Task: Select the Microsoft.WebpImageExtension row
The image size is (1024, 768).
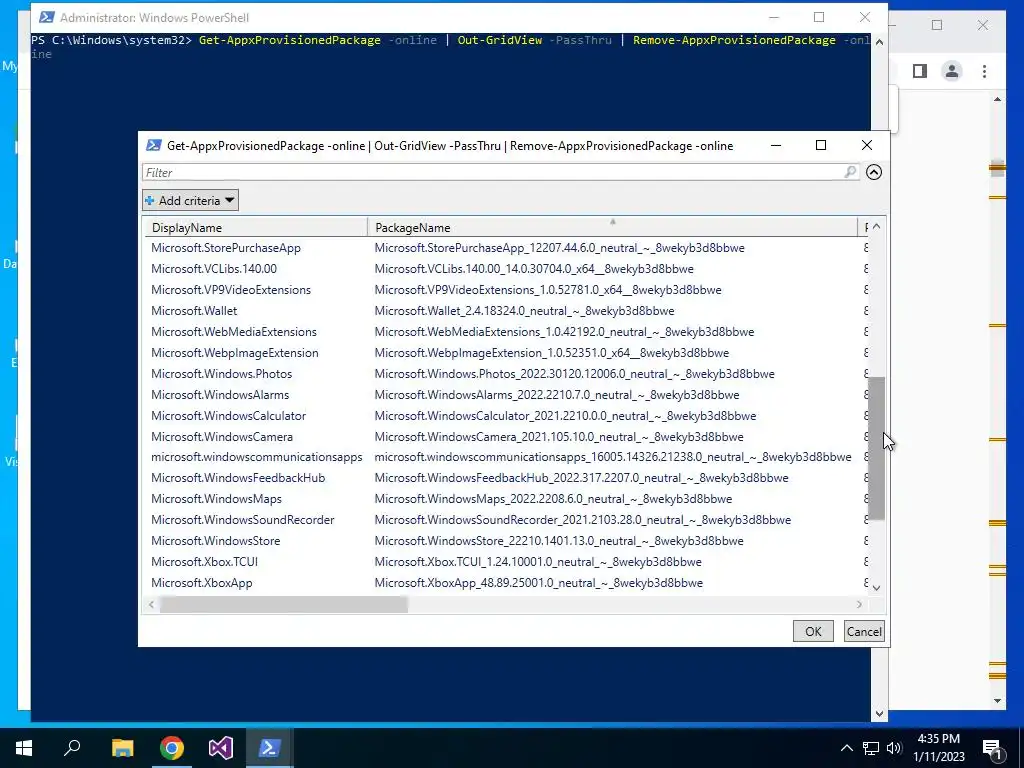Action: (505, 352)
